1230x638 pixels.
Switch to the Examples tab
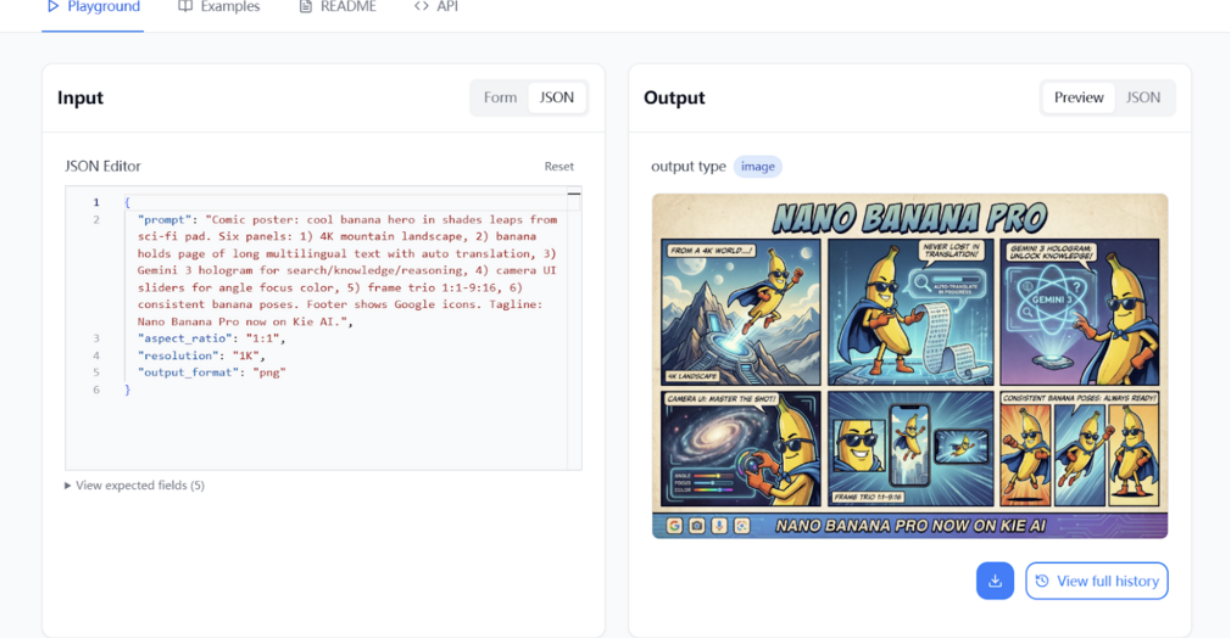[218, 7]
